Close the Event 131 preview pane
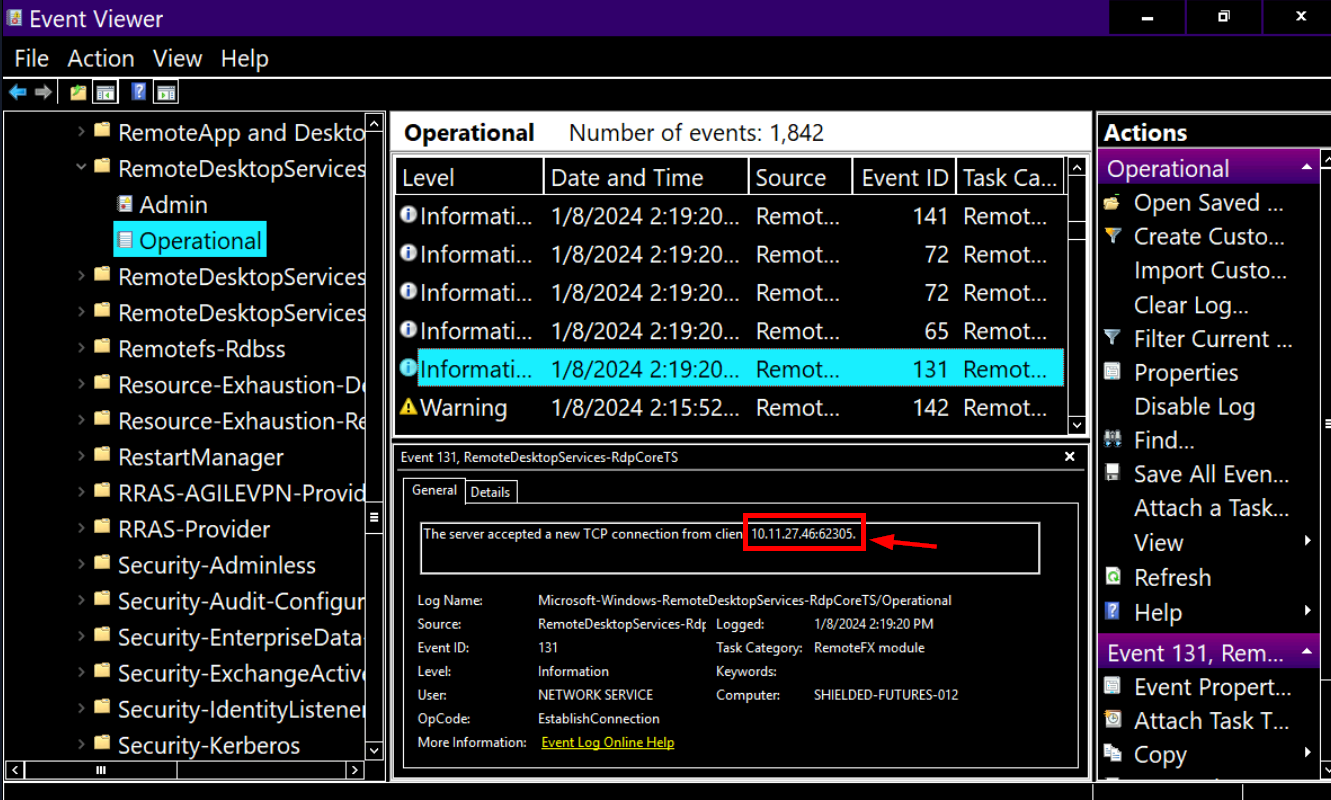Screen dimensions: 1331x800 pos(1069,457)
